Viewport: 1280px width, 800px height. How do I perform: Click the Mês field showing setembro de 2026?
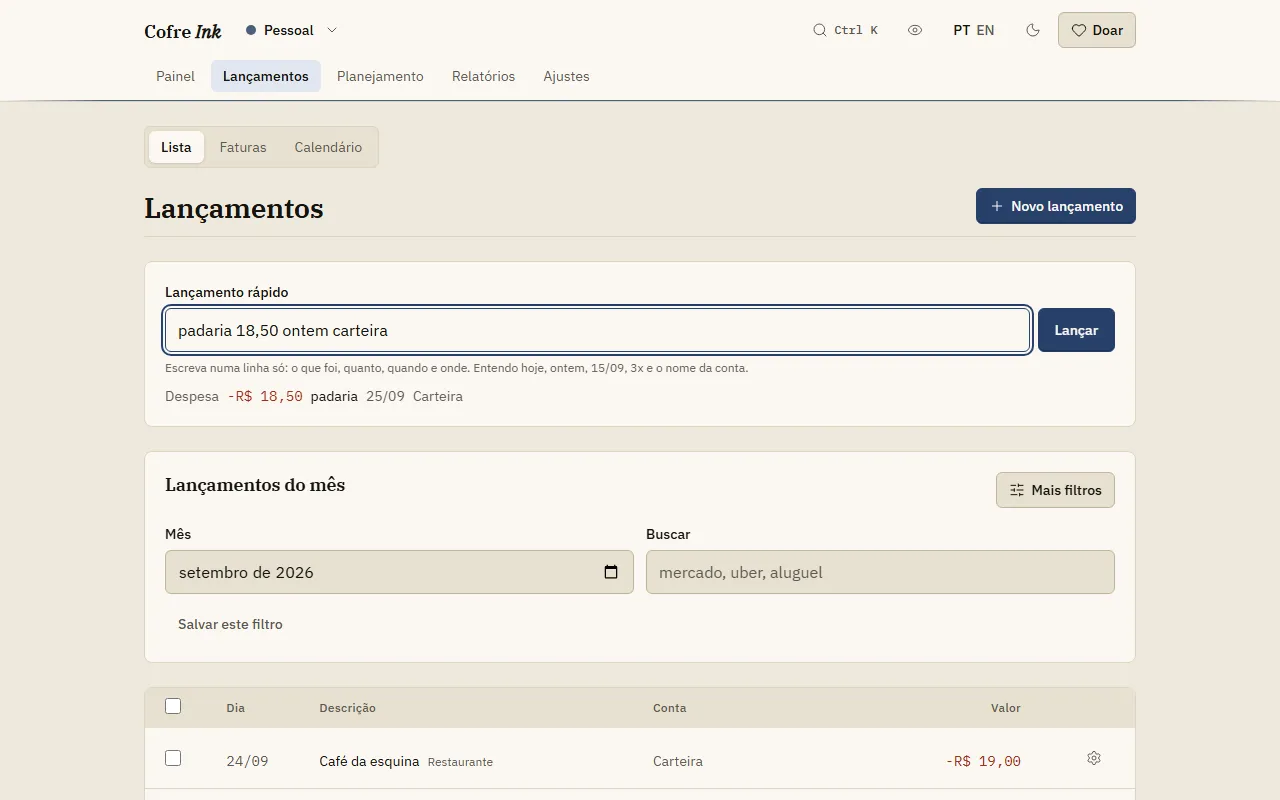pos(399,572)
